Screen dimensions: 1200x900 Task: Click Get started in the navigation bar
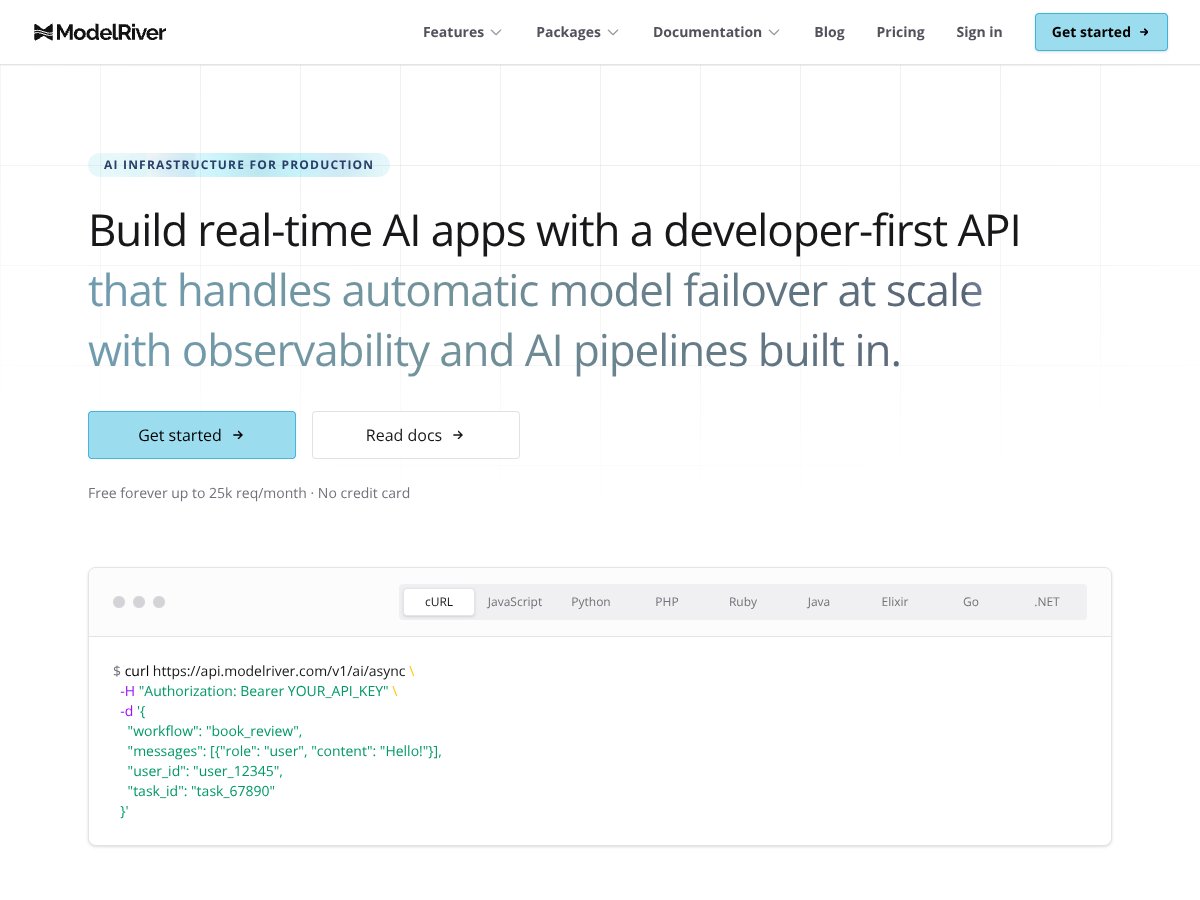point(1101,31)
